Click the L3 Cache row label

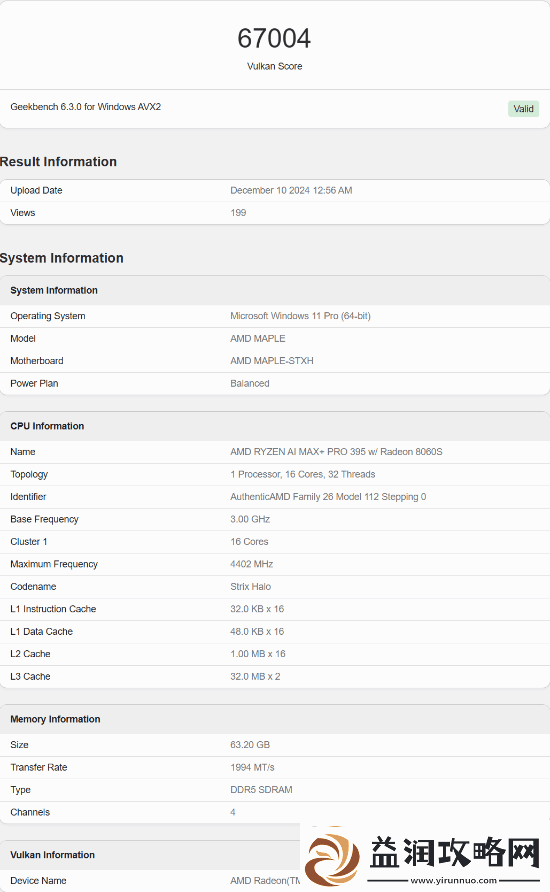coord(30,676)
